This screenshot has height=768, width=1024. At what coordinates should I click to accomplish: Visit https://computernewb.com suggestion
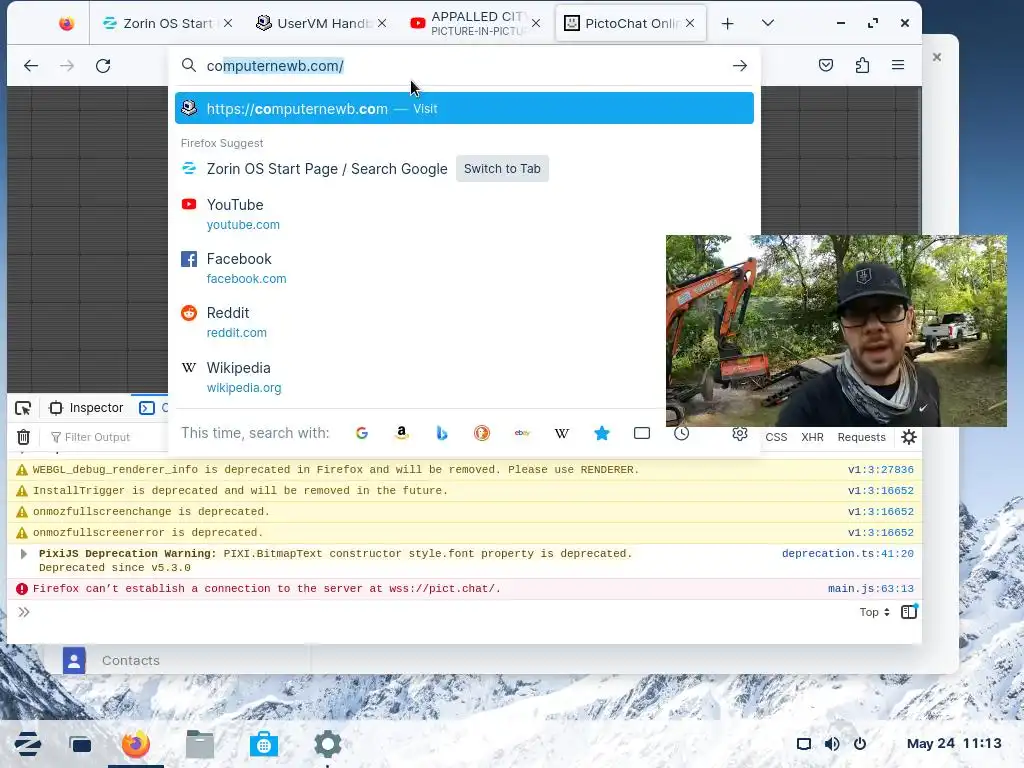[464, 108]
